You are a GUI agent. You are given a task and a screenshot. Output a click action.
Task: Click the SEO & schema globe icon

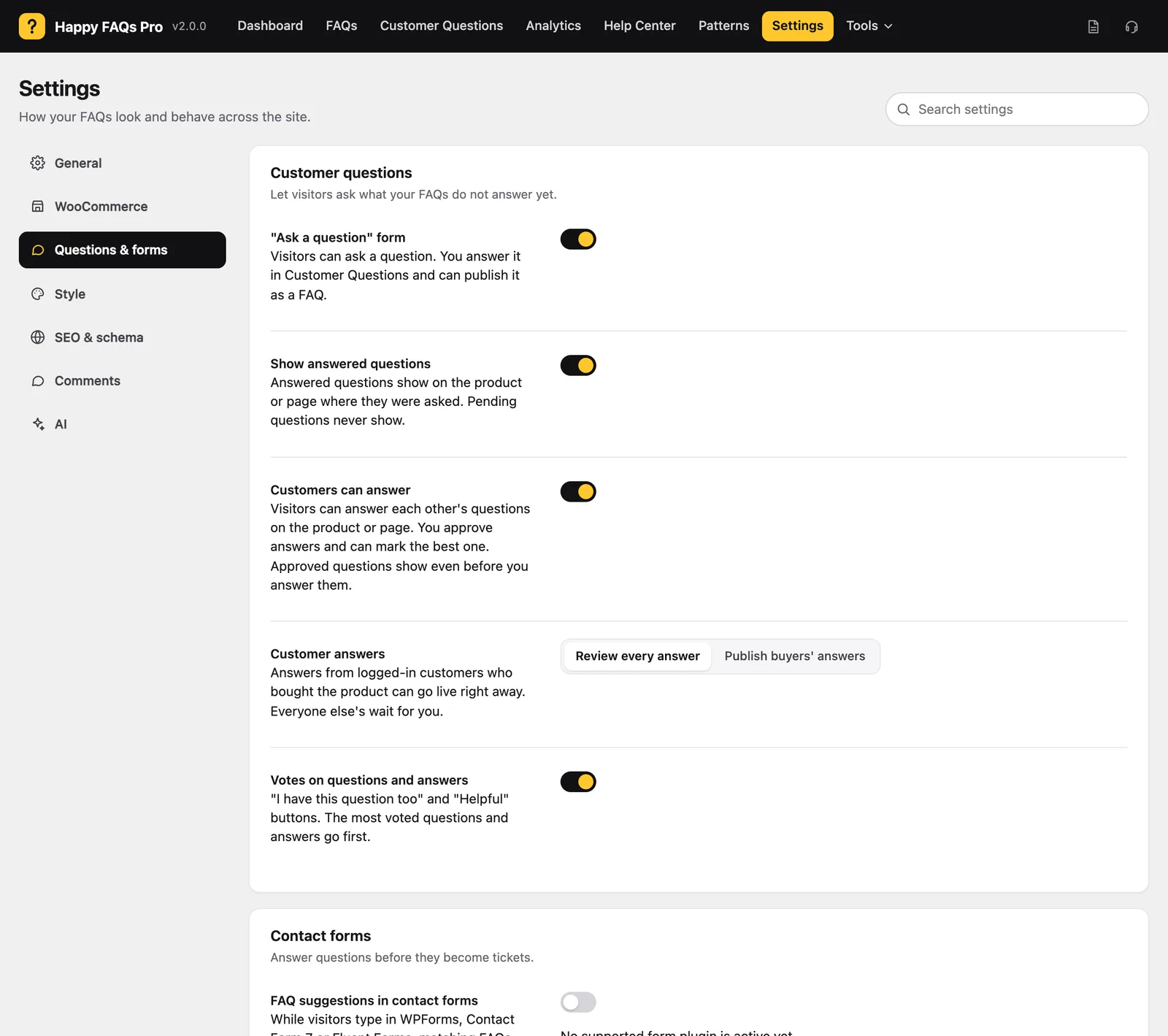point(38,337)
